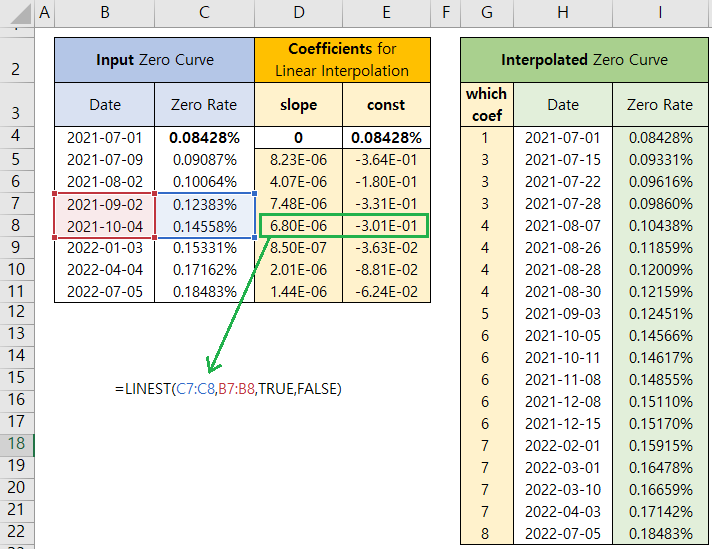Select column E header
712x549 pixels.
386,13
